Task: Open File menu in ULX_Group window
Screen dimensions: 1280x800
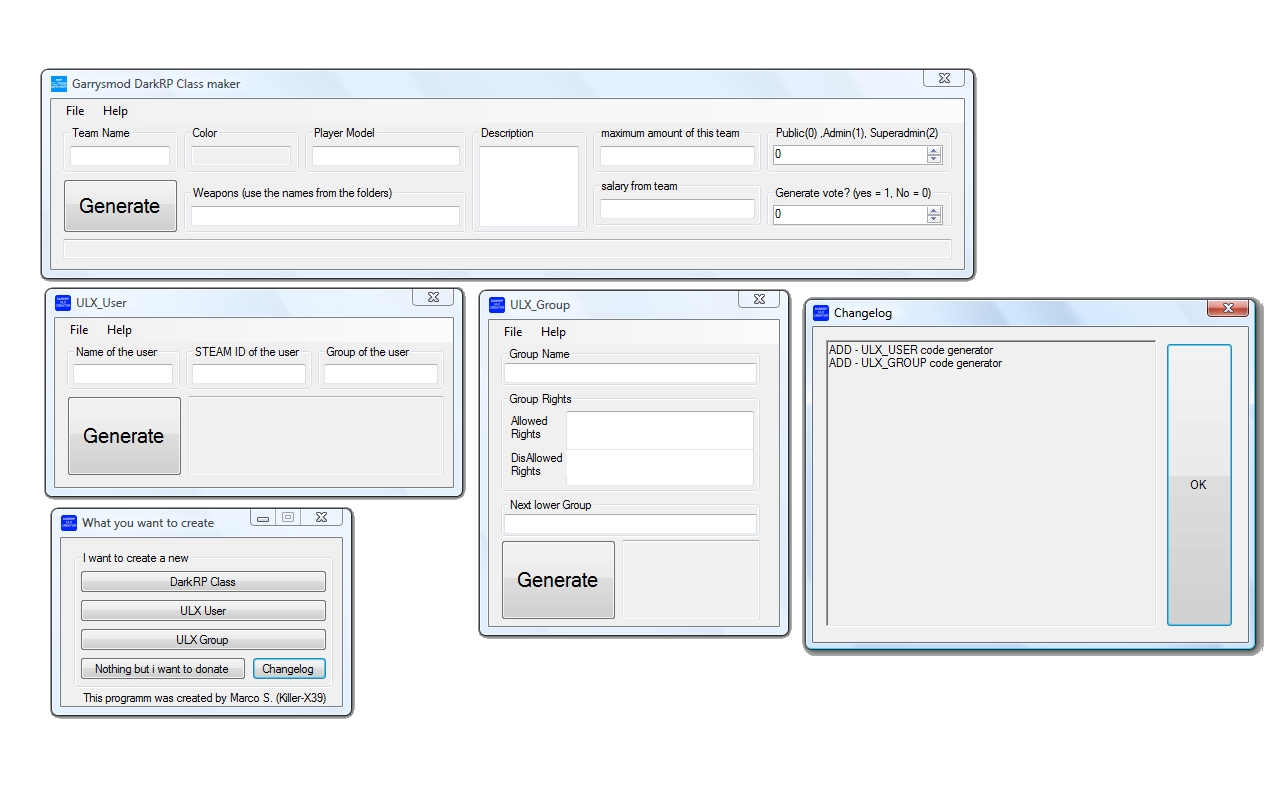Action: 513,332
